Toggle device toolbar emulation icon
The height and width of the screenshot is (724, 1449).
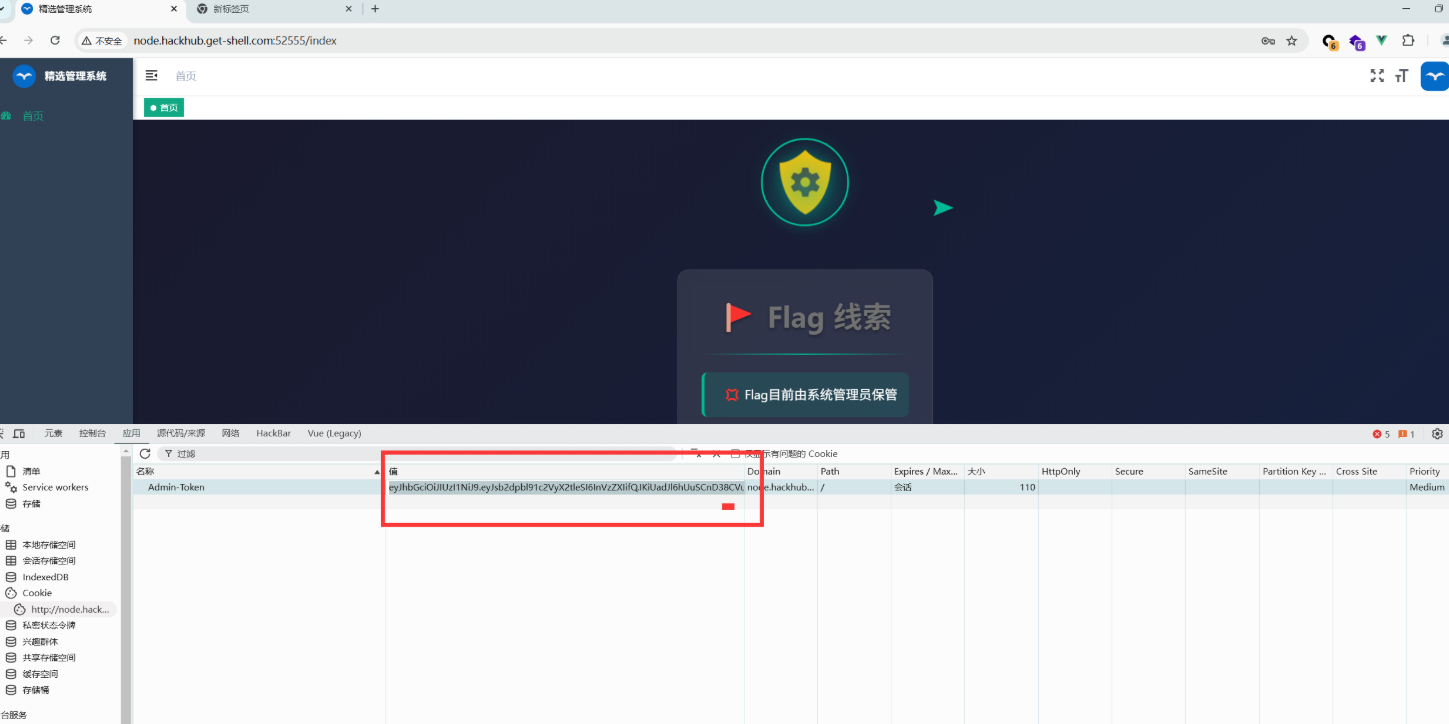[19, 434]
